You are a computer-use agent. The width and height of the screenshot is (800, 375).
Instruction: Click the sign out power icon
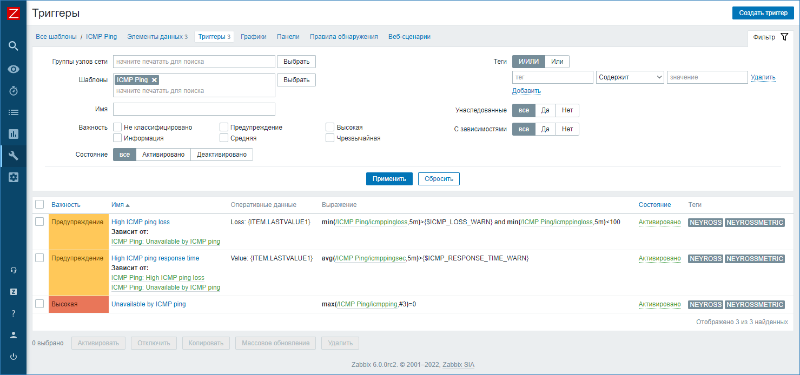[14, 357]
